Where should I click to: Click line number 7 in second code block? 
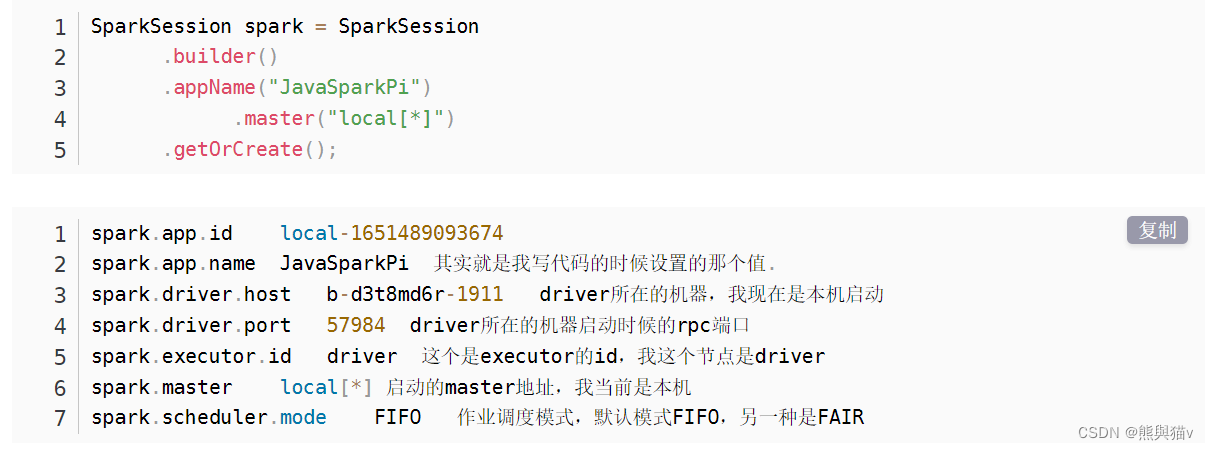pos(61,419)
